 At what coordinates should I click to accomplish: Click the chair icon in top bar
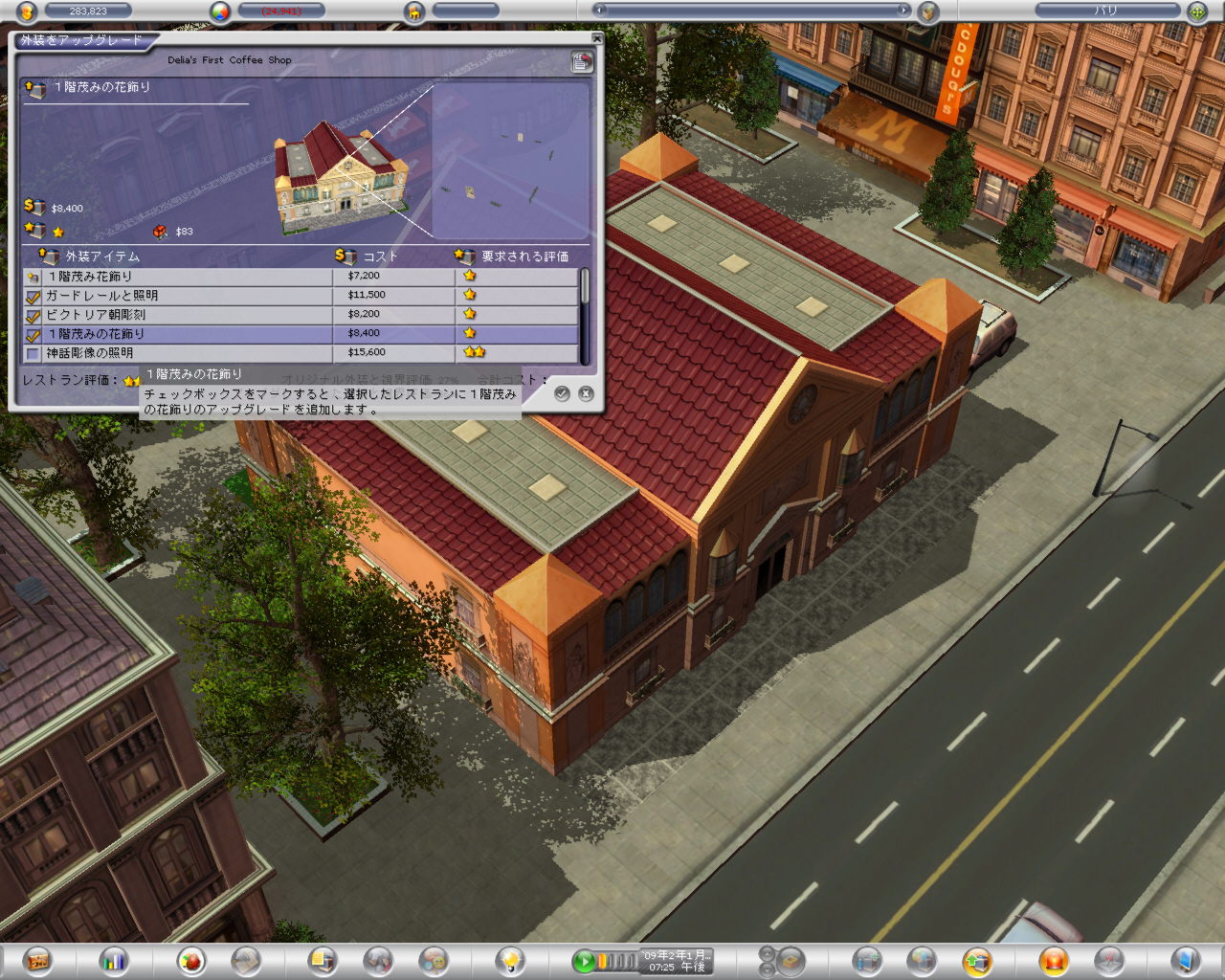point(414,11)
